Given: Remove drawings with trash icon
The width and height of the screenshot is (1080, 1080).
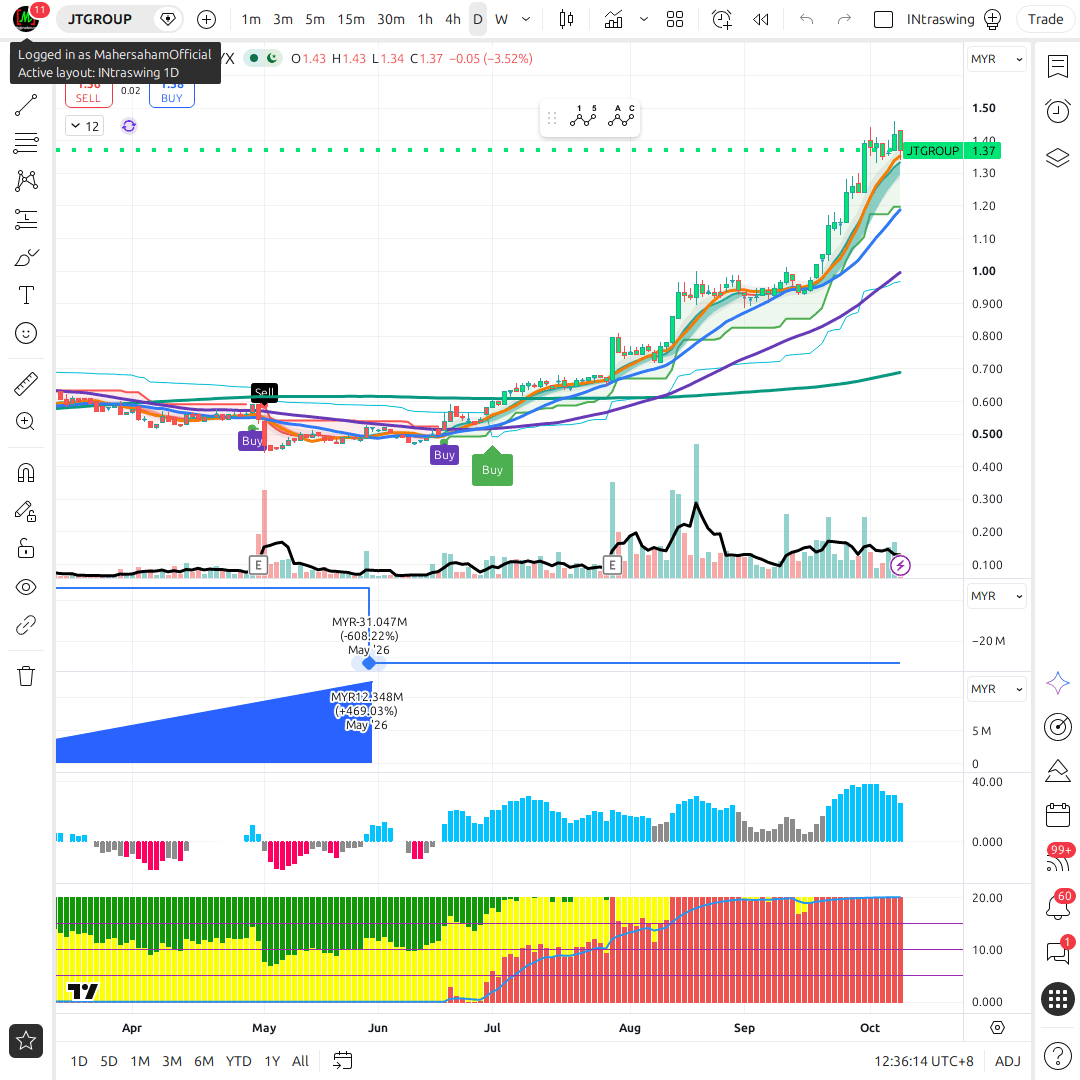Looking at the screenshot, I should pos(26,676).
